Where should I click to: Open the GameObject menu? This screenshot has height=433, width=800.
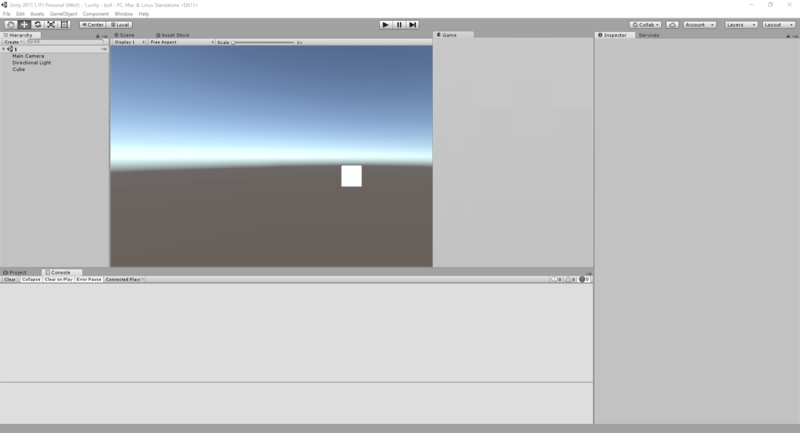coord(63,14)
